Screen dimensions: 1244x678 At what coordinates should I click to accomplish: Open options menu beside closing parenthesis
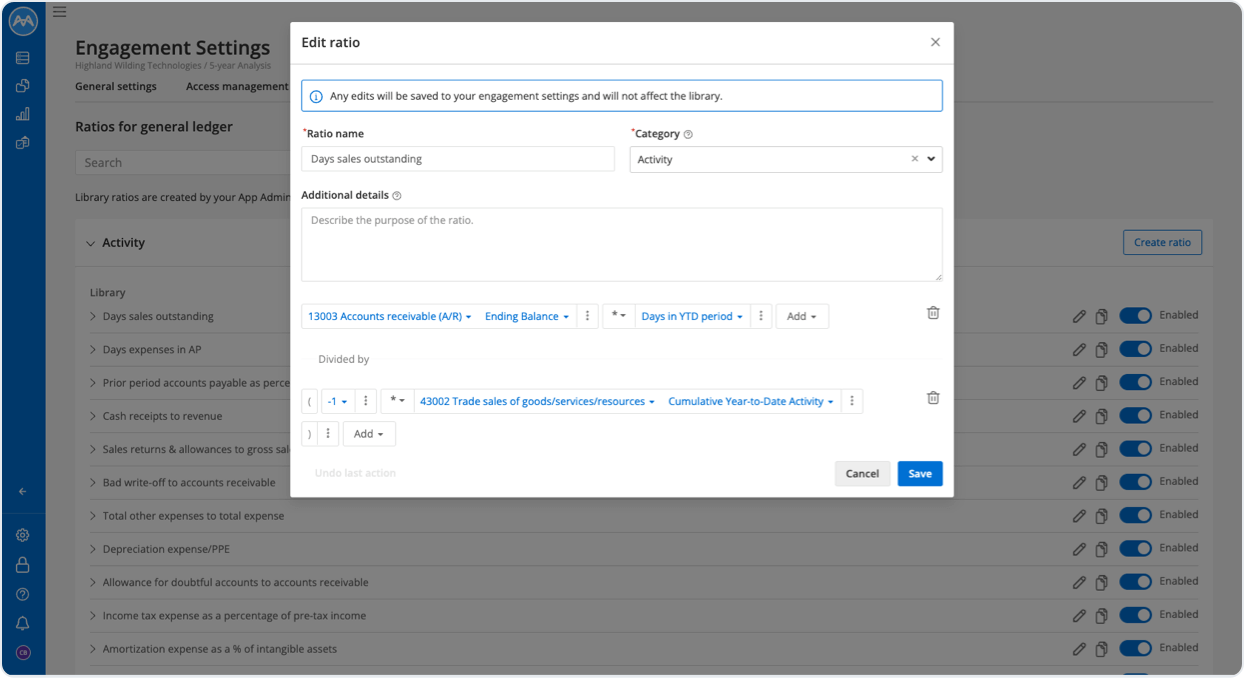point(328,434)
